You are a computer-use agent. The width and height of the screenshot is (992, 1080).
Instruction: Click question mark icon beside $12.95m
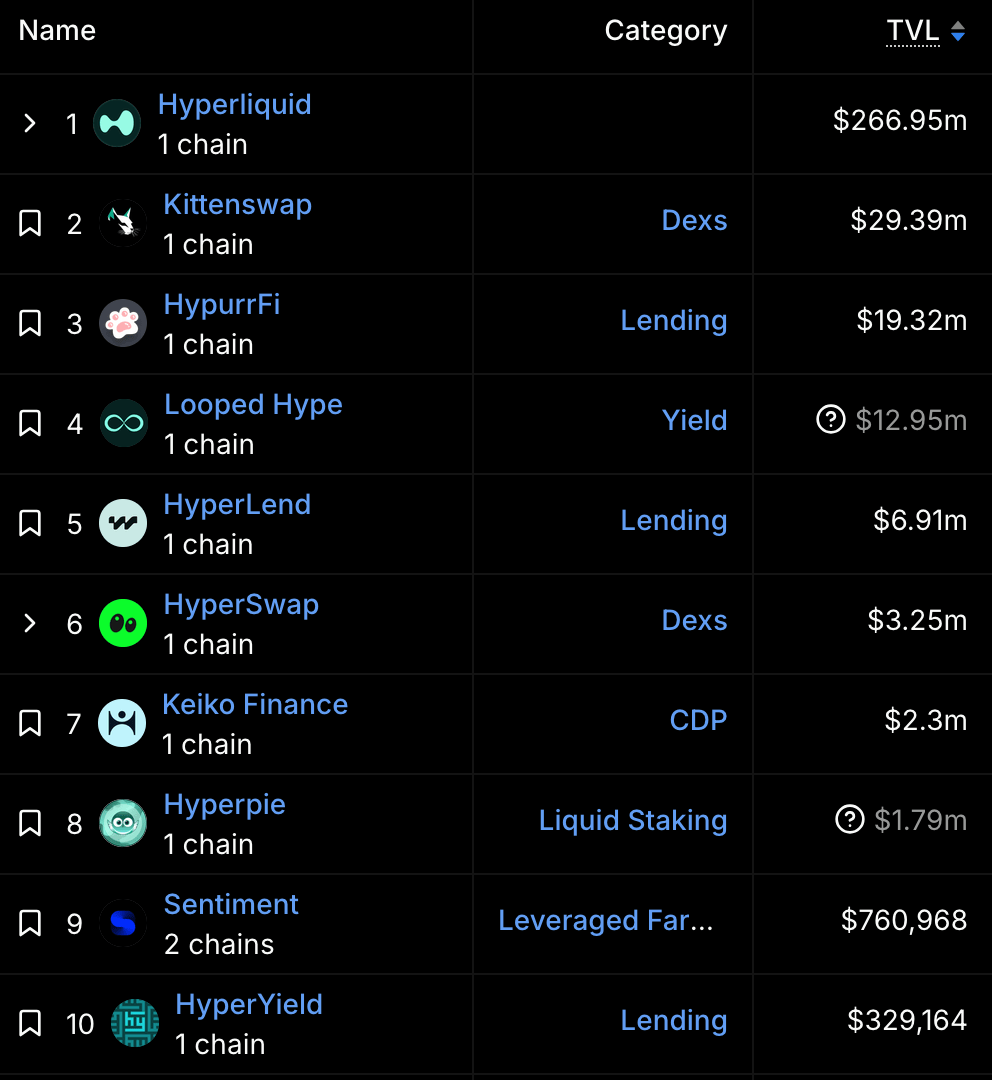[831, 420]
